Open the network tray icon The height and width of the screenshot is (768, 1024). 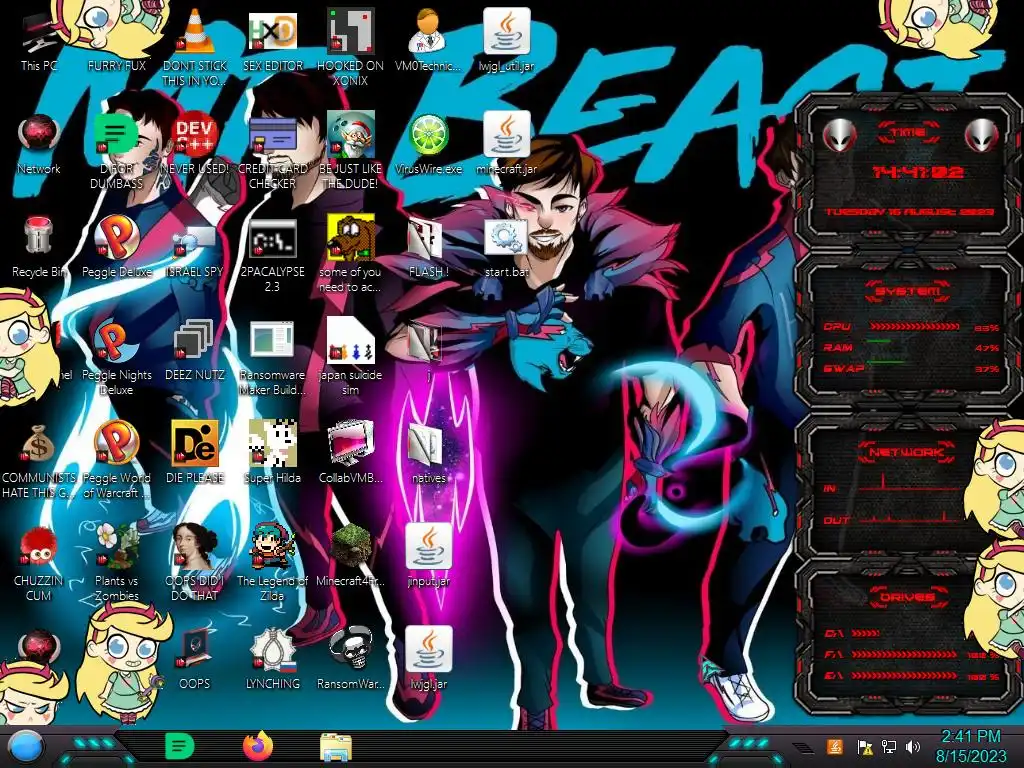click(x=888, y=747)
